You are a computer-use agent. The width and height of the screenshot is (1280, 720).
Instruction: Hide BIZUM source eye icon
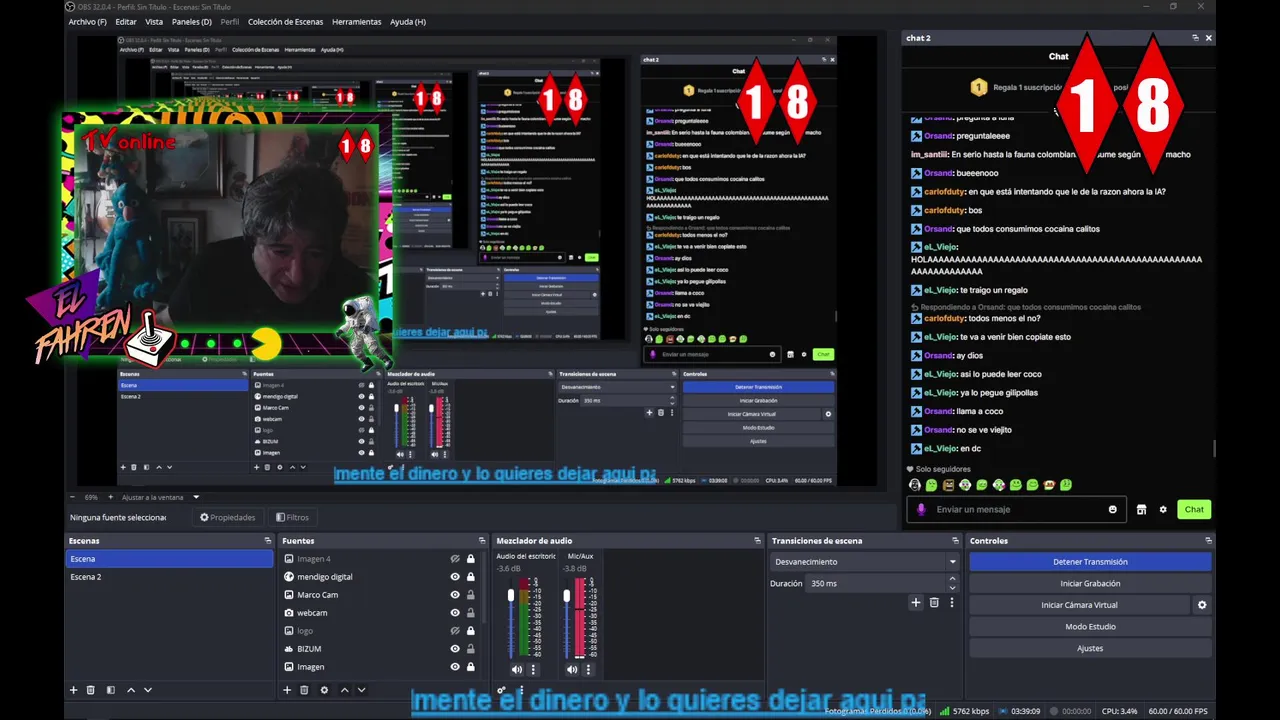click(x=455, y=649)
